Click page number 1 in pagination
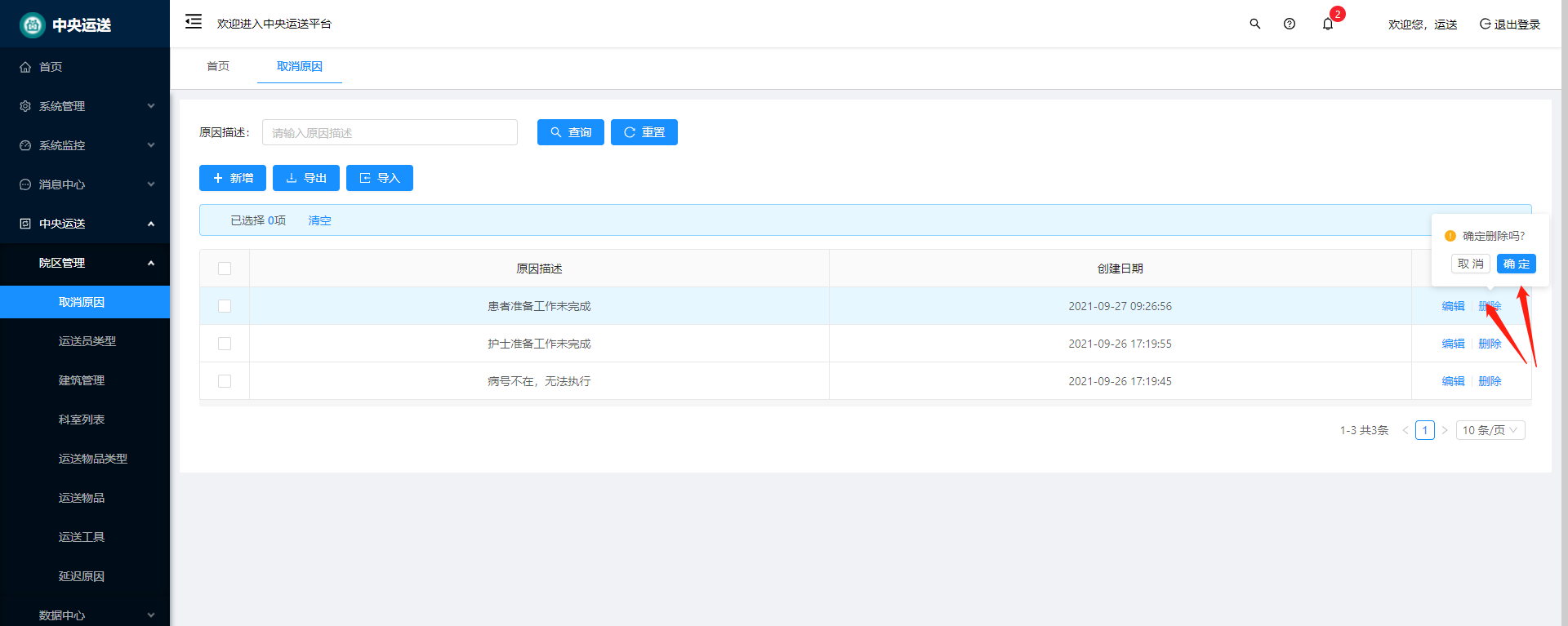The image size is (1568, 626). (x=1425, y=430)
